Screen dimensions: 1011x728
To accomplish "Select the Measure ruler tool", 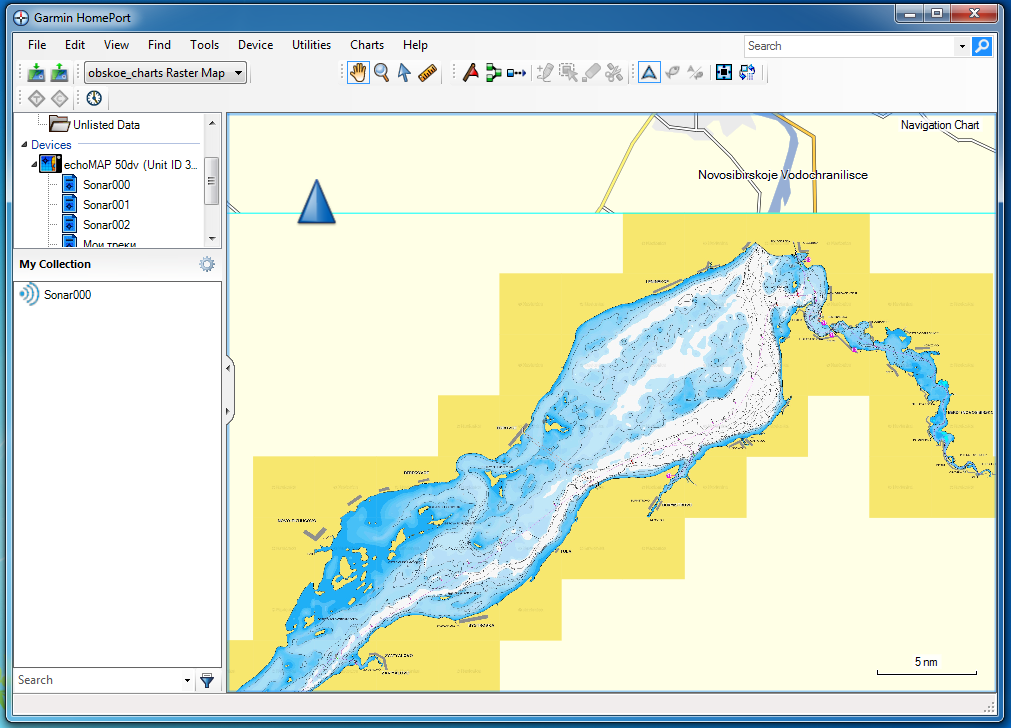I will [x=427, y=72].
